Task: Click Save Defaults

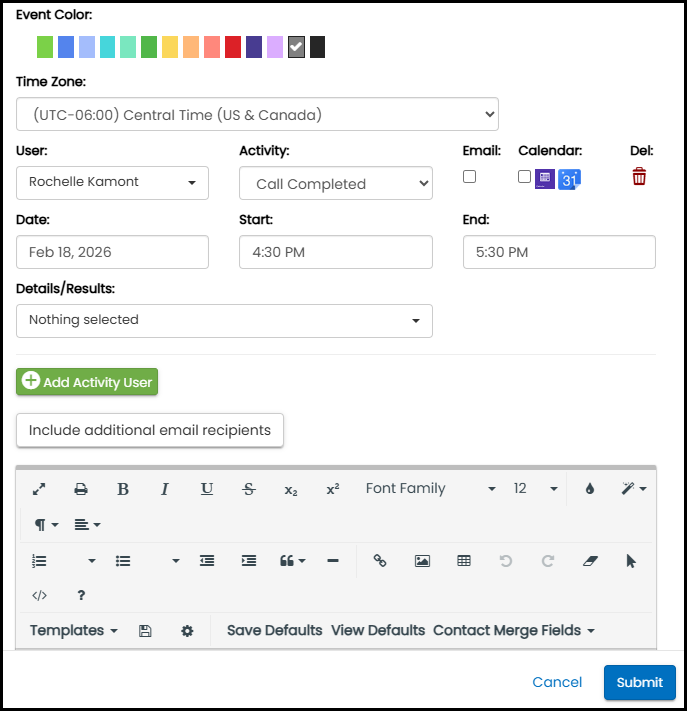Action: (x=274, y=631)
